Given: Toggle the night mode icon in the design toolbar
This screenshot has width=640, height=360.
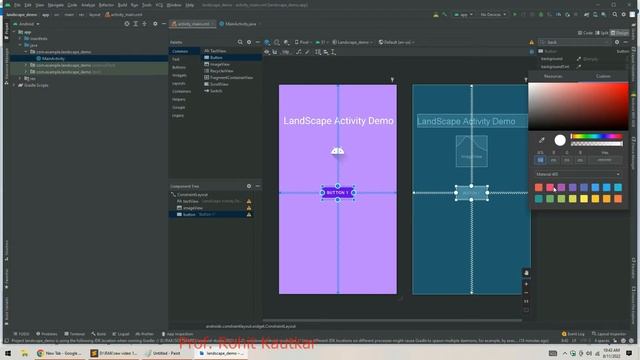Looking at the screenshot, I should (x=286, y=42).
